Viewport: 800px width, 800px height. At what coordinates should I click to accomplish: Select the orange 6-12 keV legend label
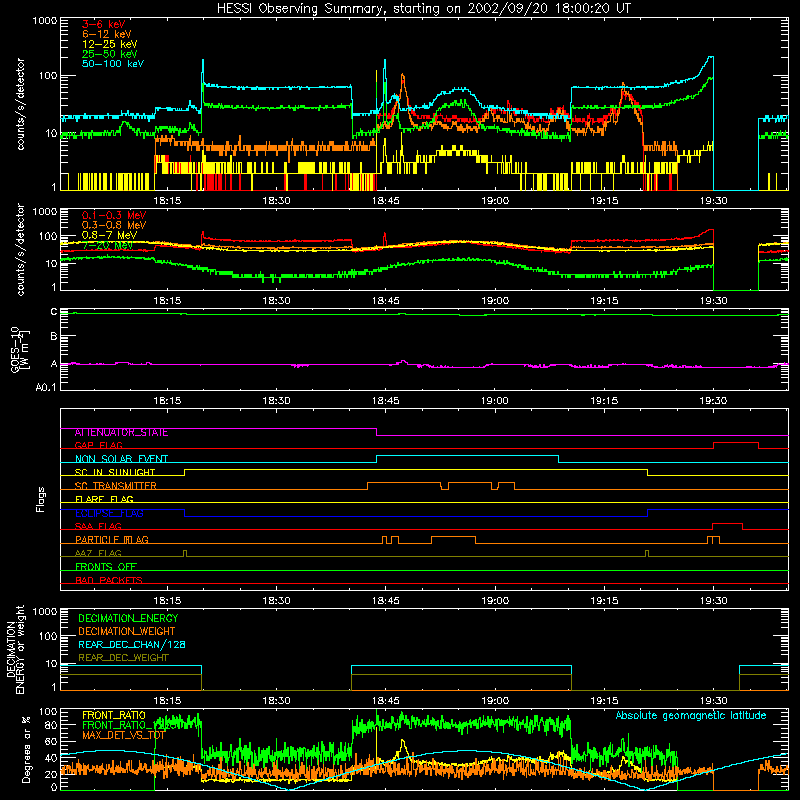point(107,34)
